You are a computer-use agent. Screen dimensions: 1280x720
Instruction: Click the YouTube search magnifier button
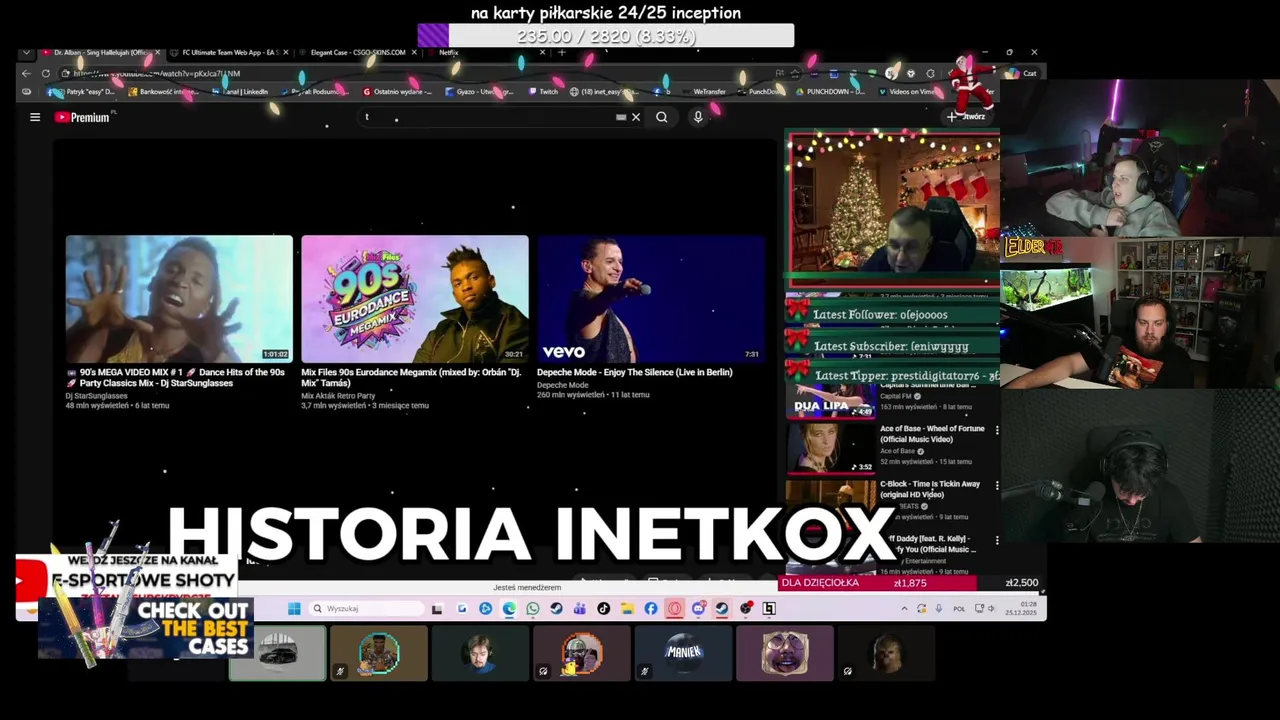coord(662,117)
